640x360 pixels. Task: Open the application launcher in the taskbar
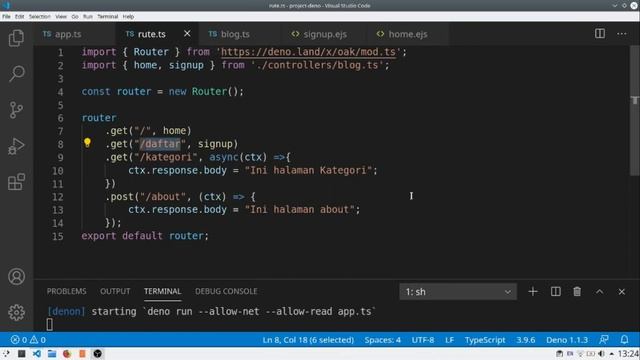pos(6,353)
